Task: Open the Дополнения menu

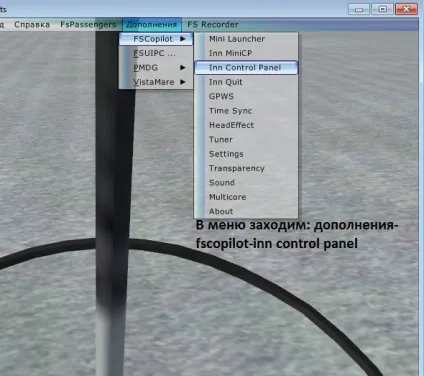Action: [x=152, y=25]
